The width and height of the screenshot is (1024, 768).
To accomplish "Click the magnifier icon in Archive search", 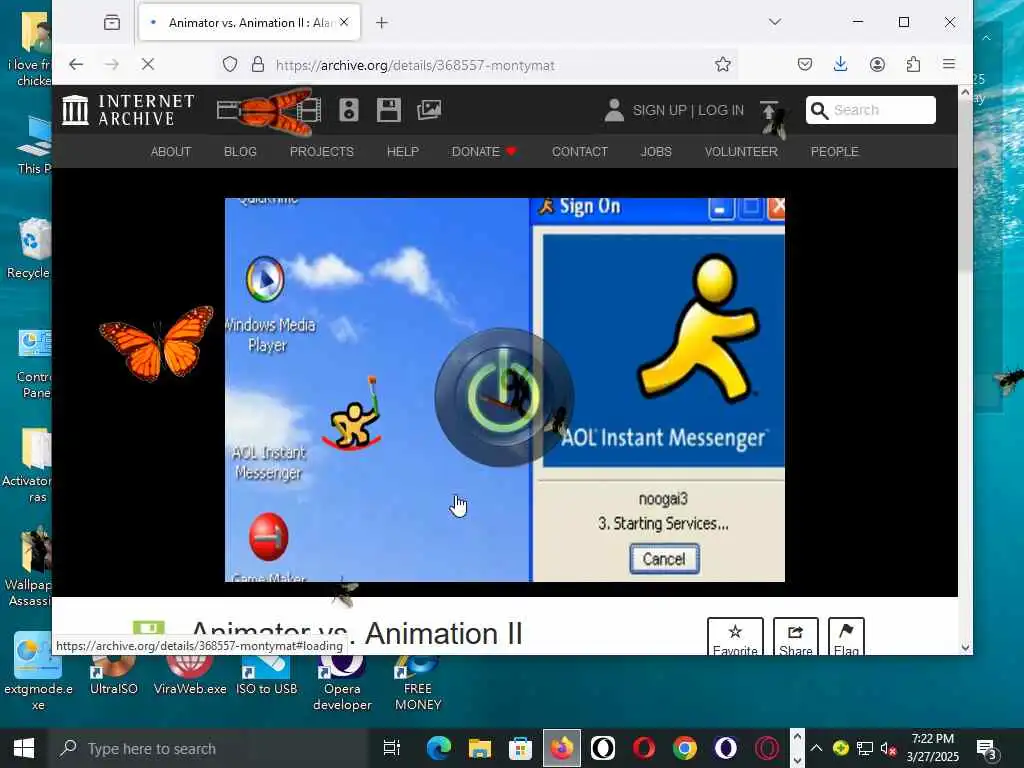I will click(819, 110).
